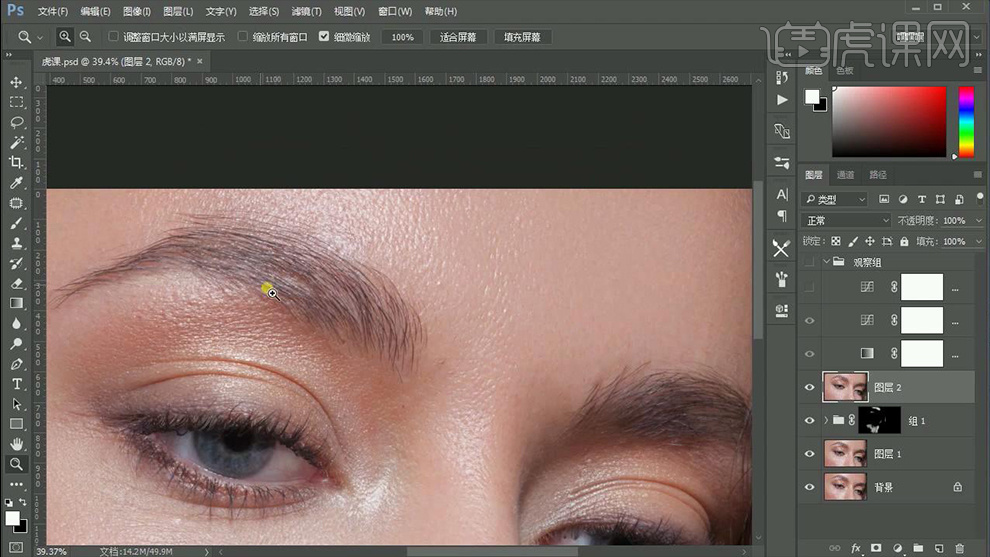Select the Horizontal Type tool
The image size is (990, 557).
tap(16, 384)
